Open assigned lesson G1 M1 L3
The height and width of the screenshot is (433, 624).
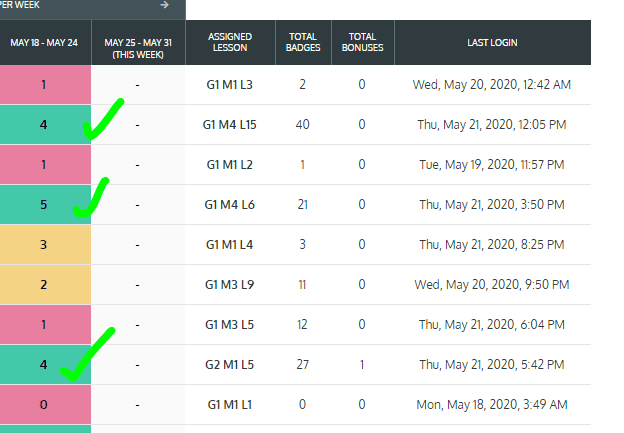[x=230, y=85]
